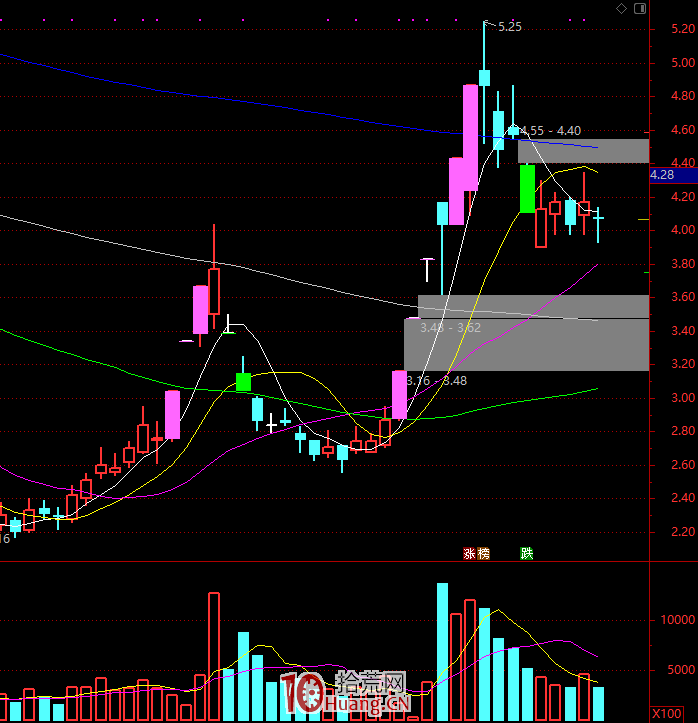
Task: Select the large green bearish candle near 4.28
Action: 527,189
